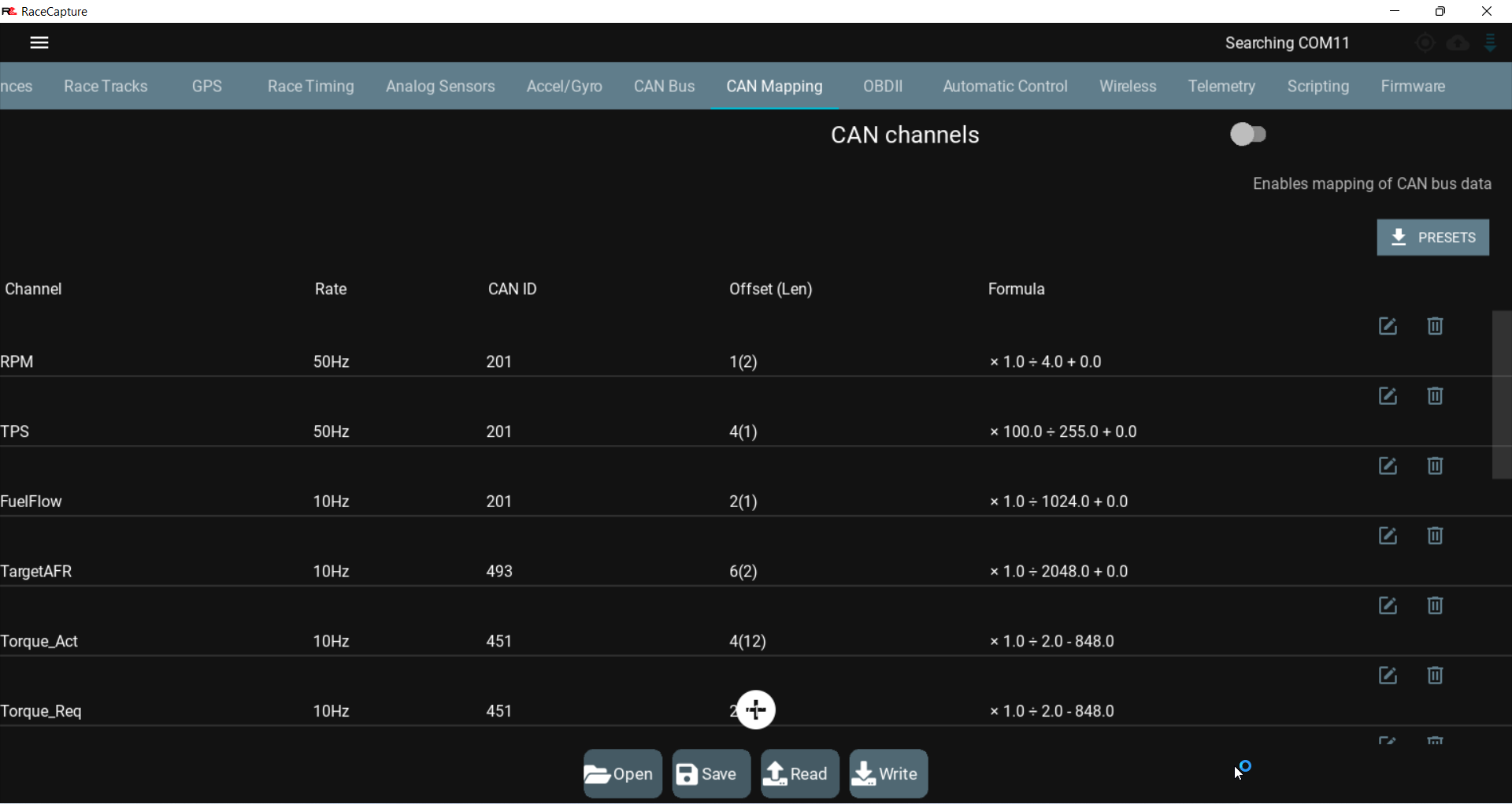Switch to the Race Tracks tab

106,86
